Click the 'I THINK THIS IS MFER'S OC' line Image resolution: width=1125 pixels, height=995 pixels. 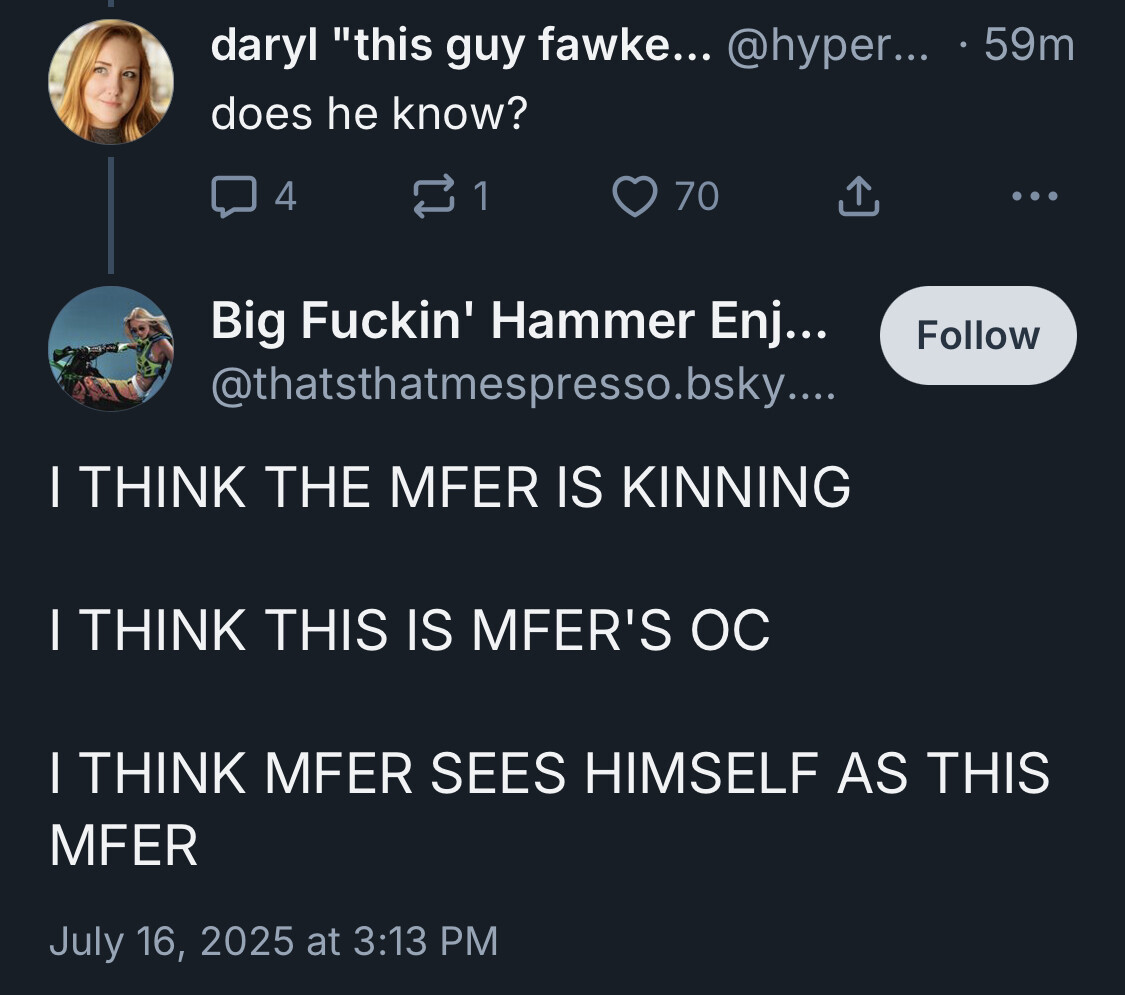pos(410,631)
